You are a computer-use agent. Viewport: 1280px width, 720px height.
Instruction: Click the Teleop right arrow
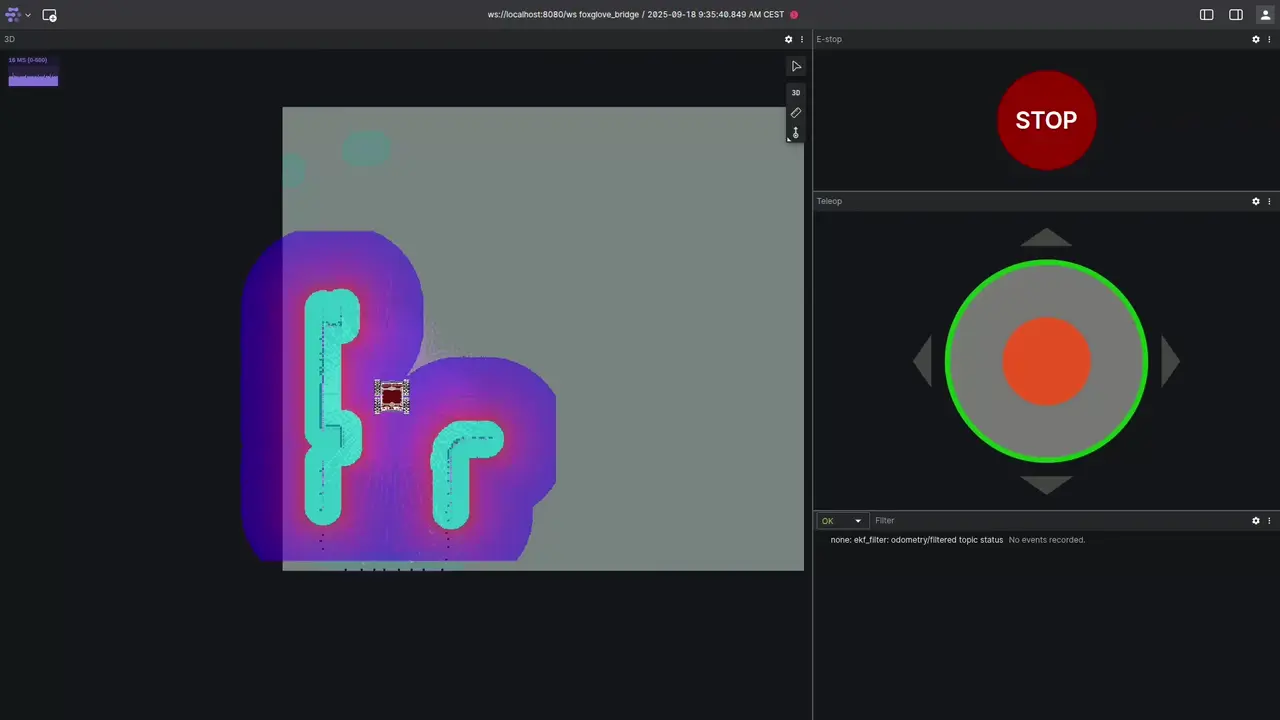(1170, 361)
